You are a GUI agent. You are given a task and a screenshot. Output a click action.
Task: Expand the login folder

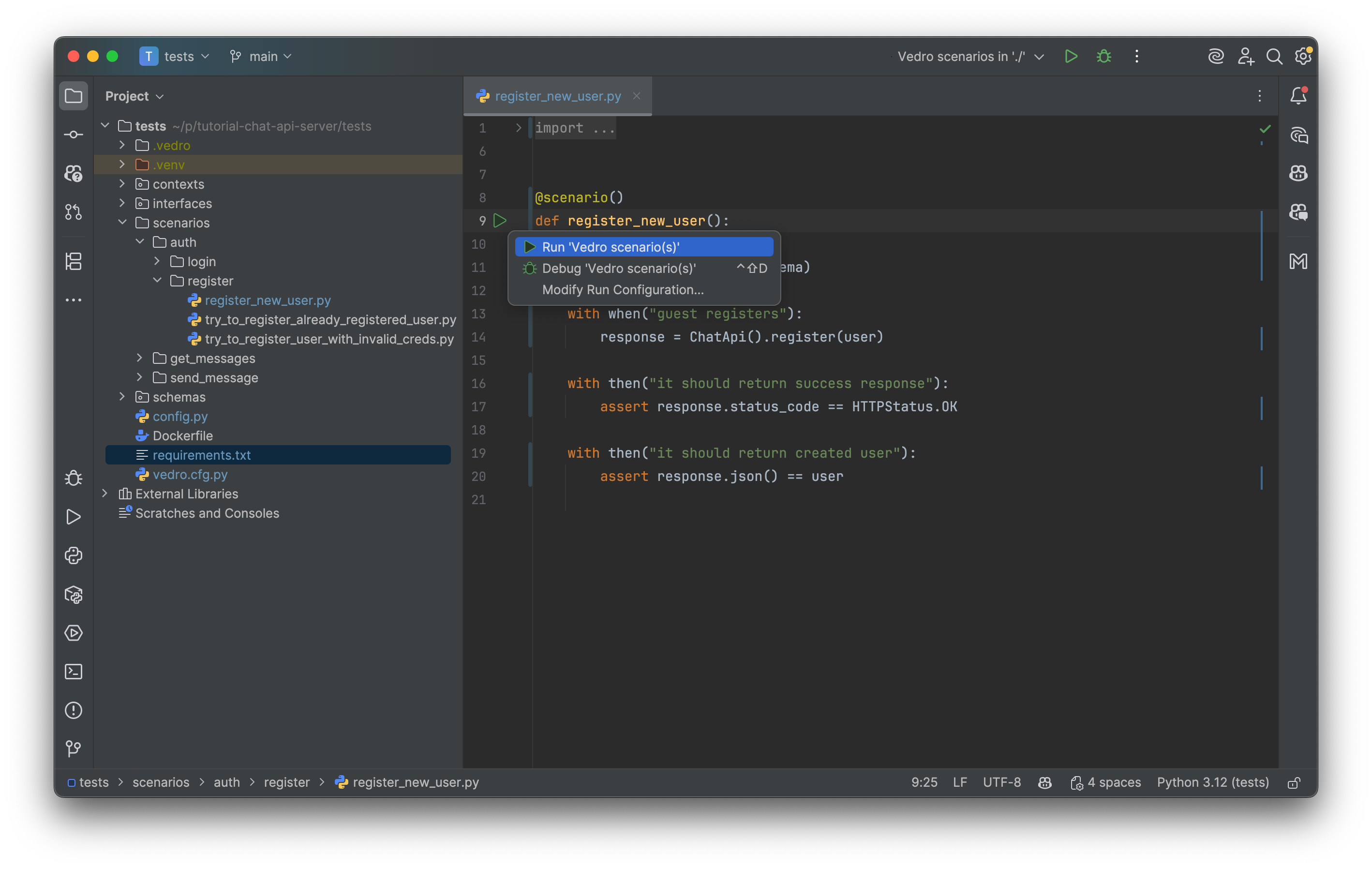(157, 262)
